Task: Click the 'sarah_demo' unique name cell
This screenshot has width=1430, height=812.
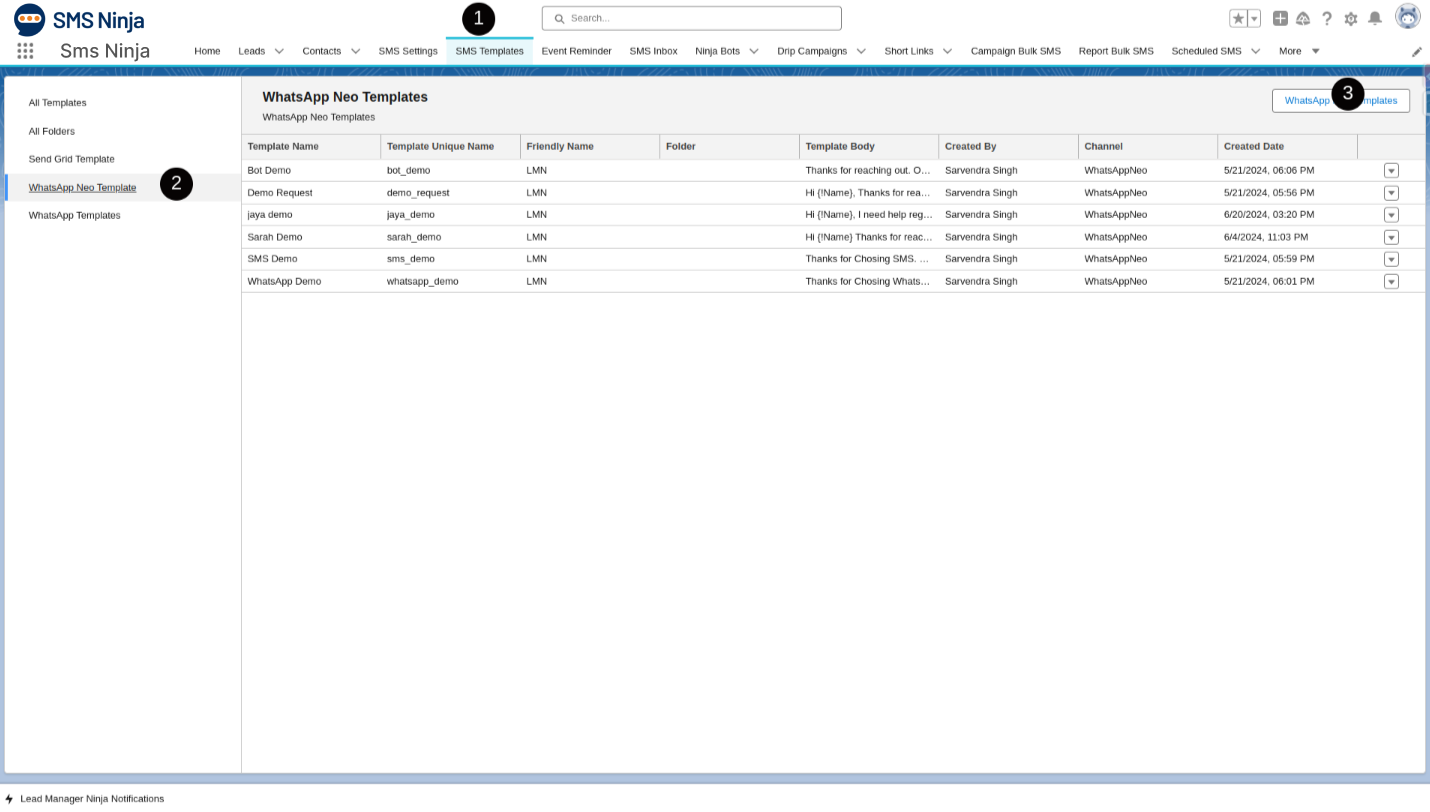Action: tap(414, 237)
